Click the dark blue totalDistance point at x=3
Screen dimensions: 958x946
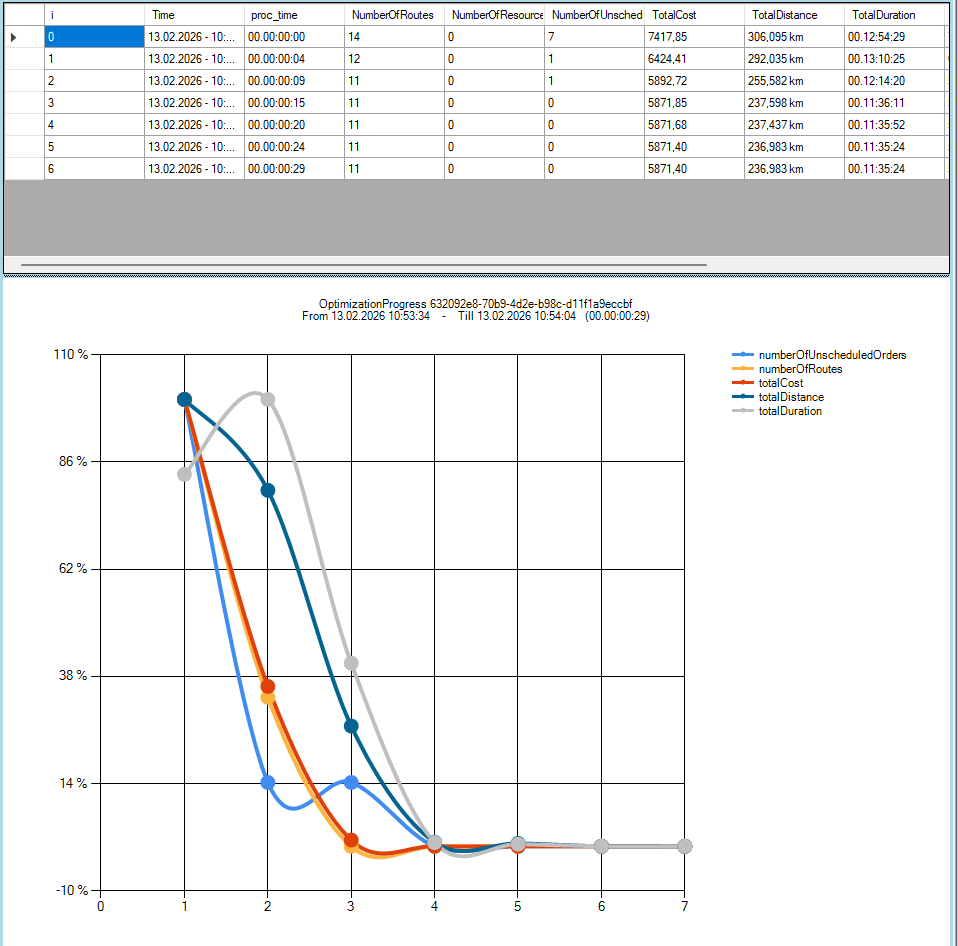351,726
